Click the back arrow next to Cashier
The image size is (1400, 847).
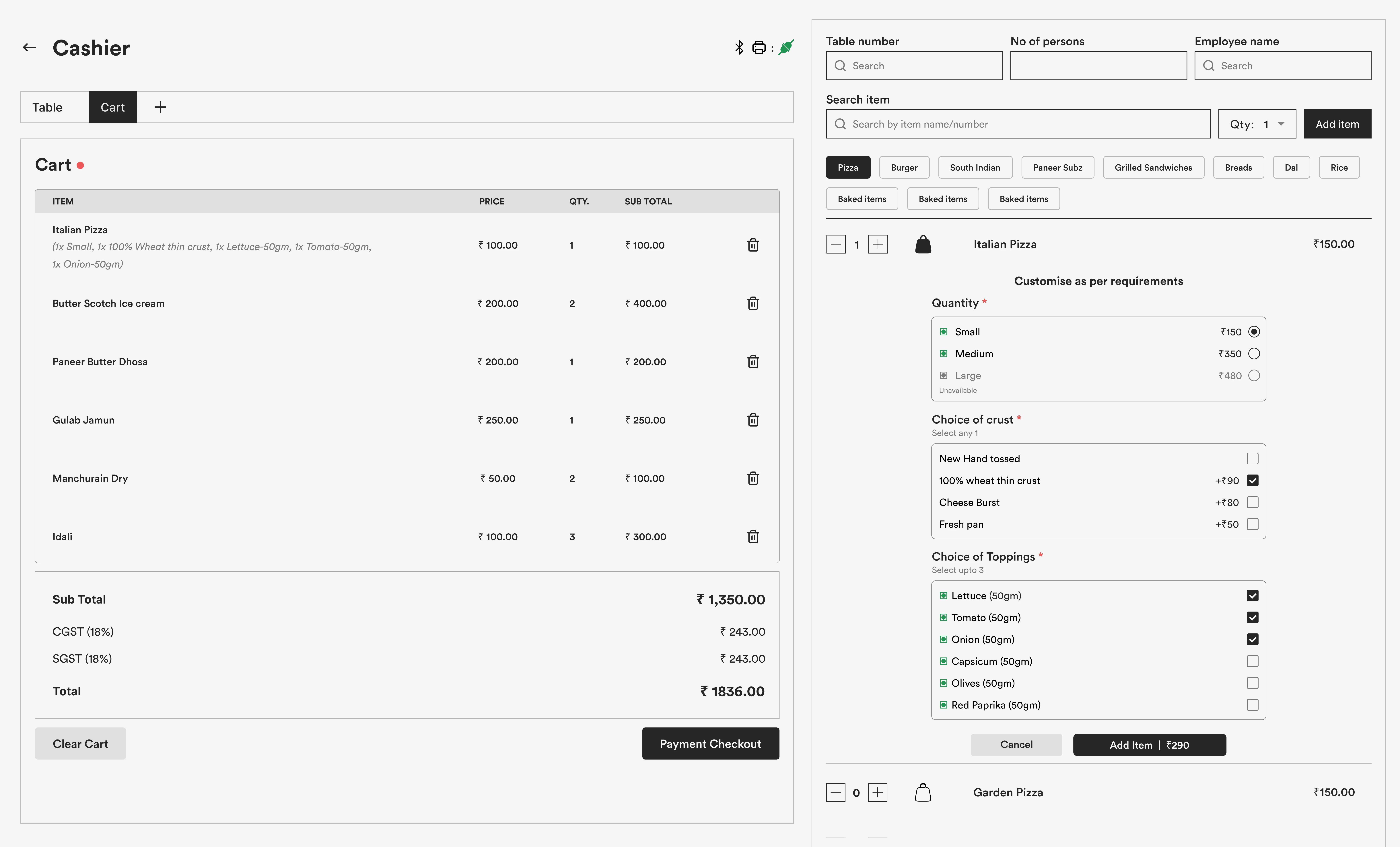pos(29,48)
